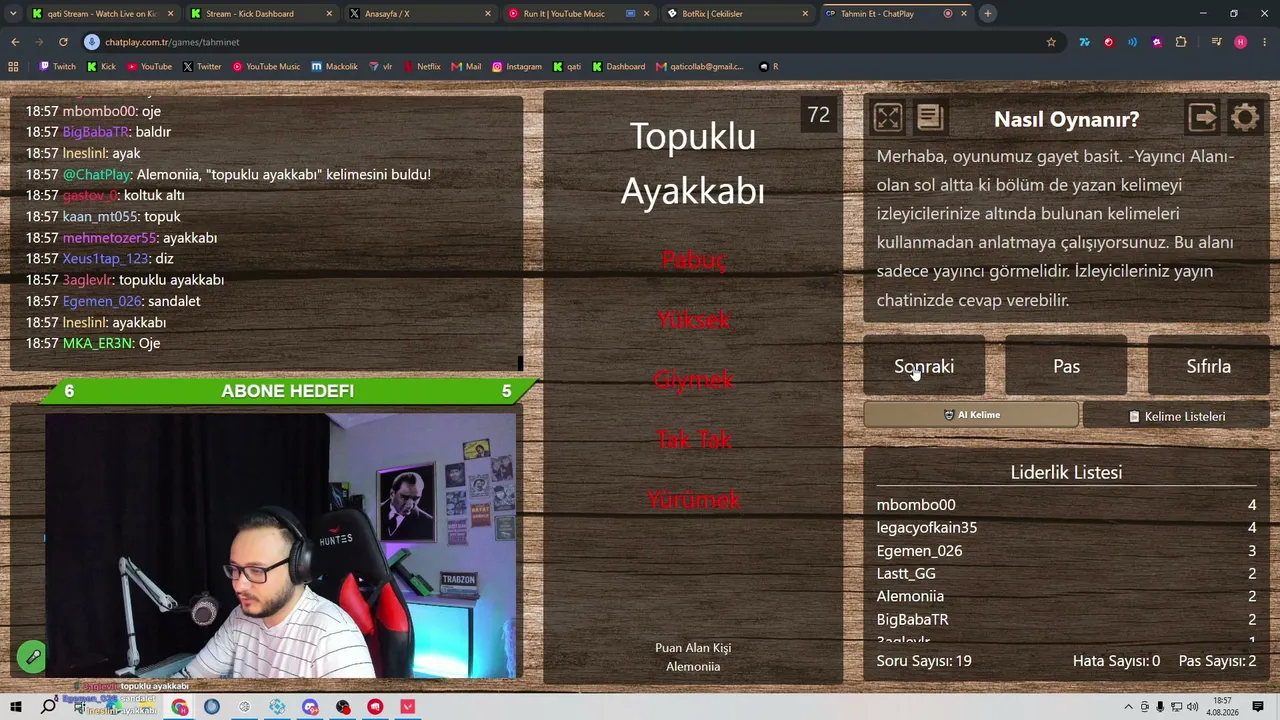Click the green pencil edit icon
This screenshot has width=1280, height=720.
point(32,657)
